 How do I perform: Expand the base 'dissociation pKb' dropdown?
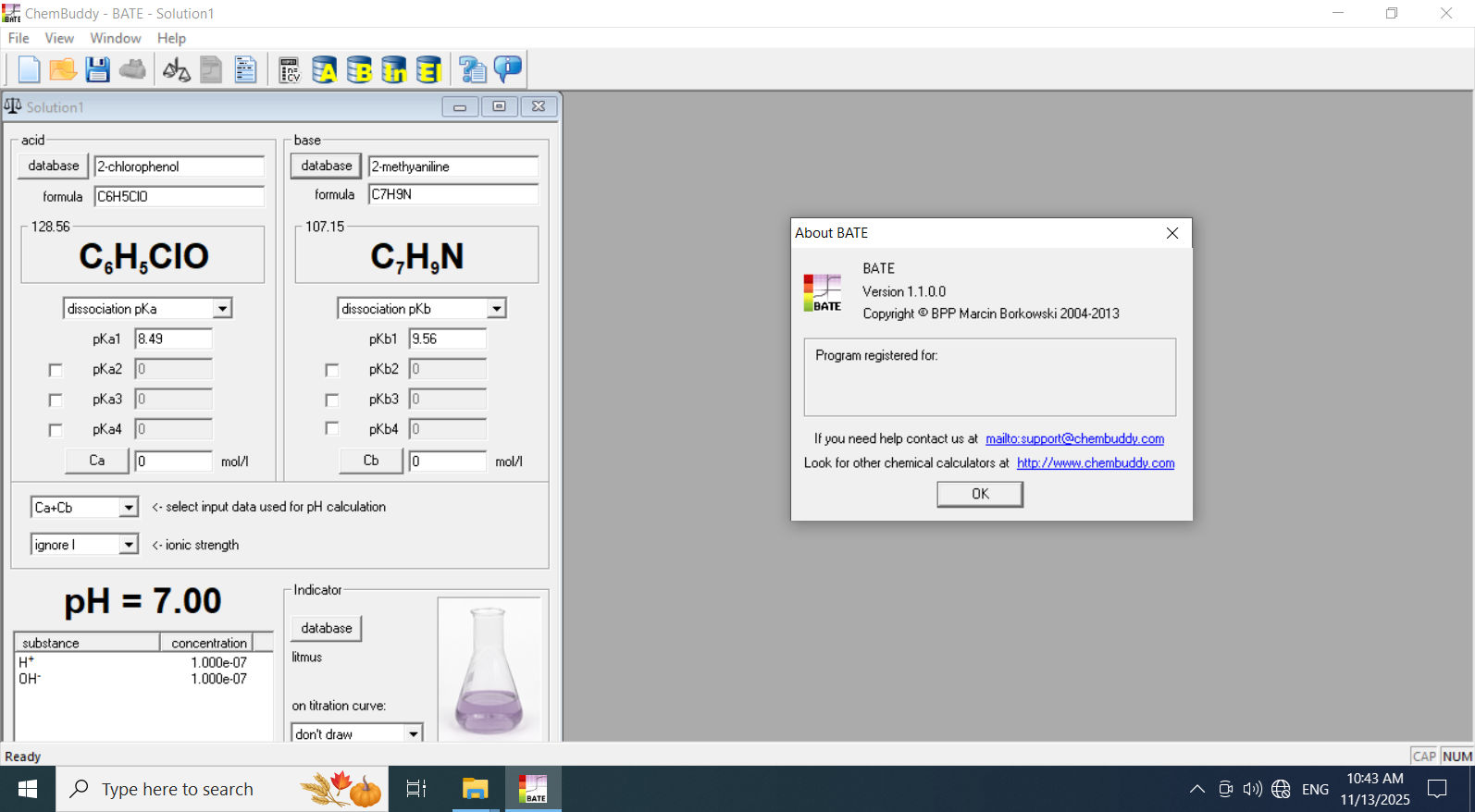(497, 309)
